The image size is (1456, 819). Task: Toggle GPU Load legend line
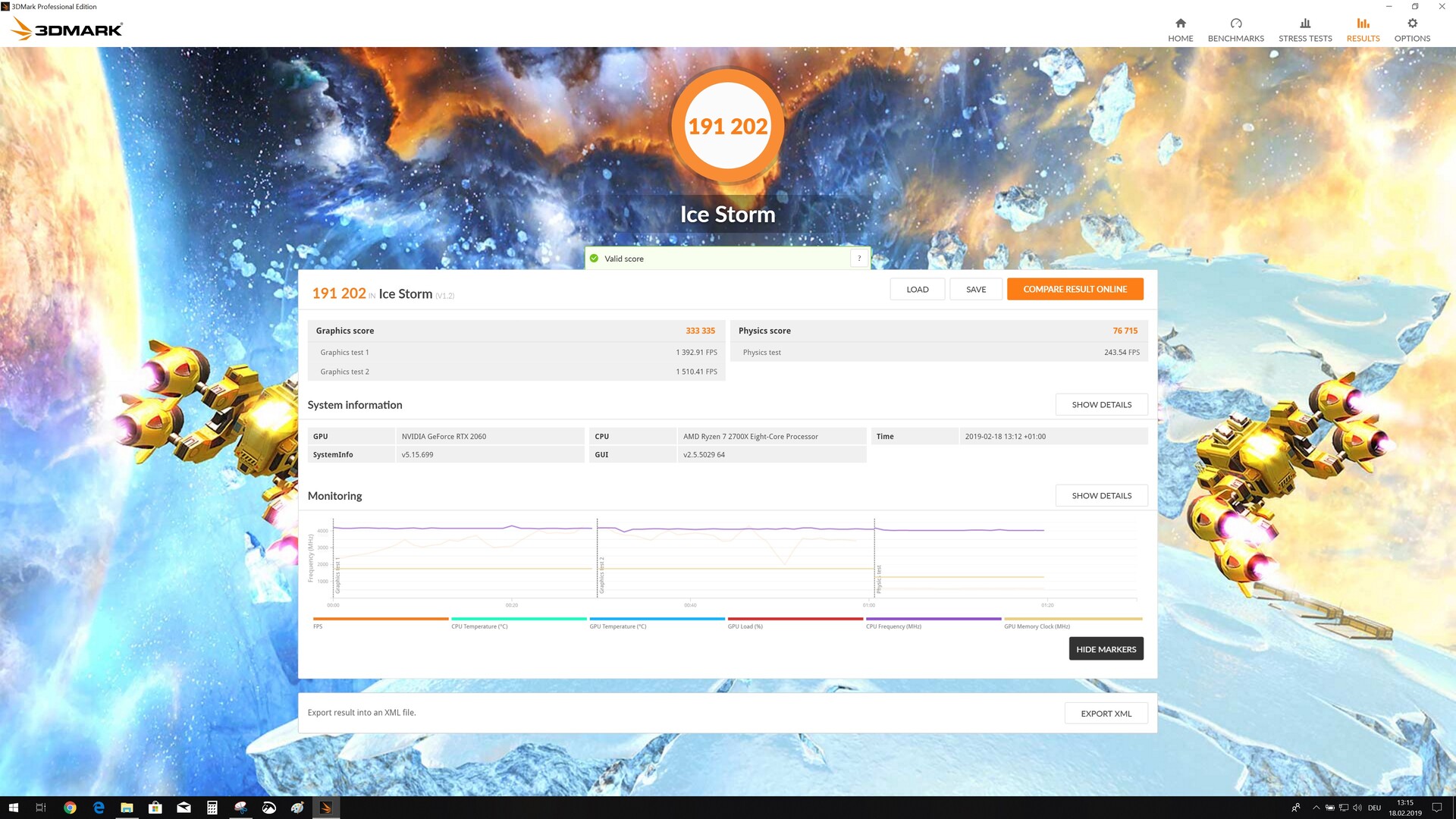click(x=795, y=620)
